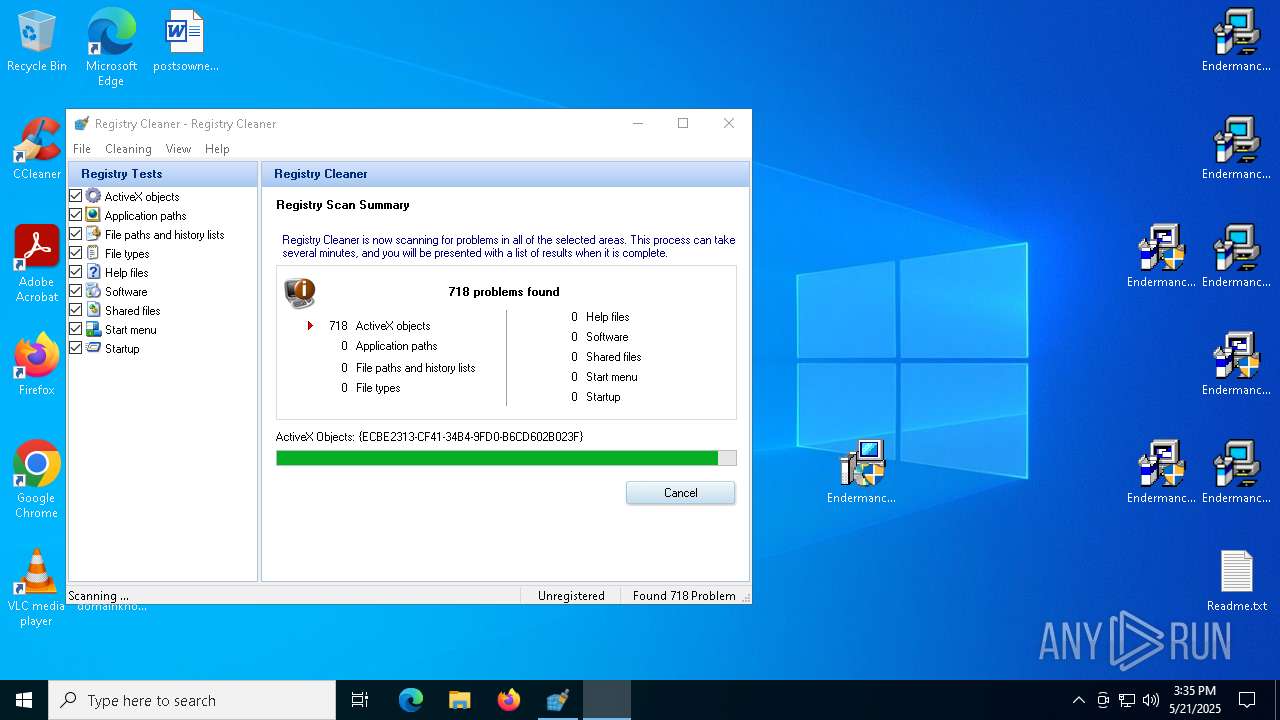Open Microsoft Edge from the taskbar
The image size is (1280, 720).
(x=410, y=700)
